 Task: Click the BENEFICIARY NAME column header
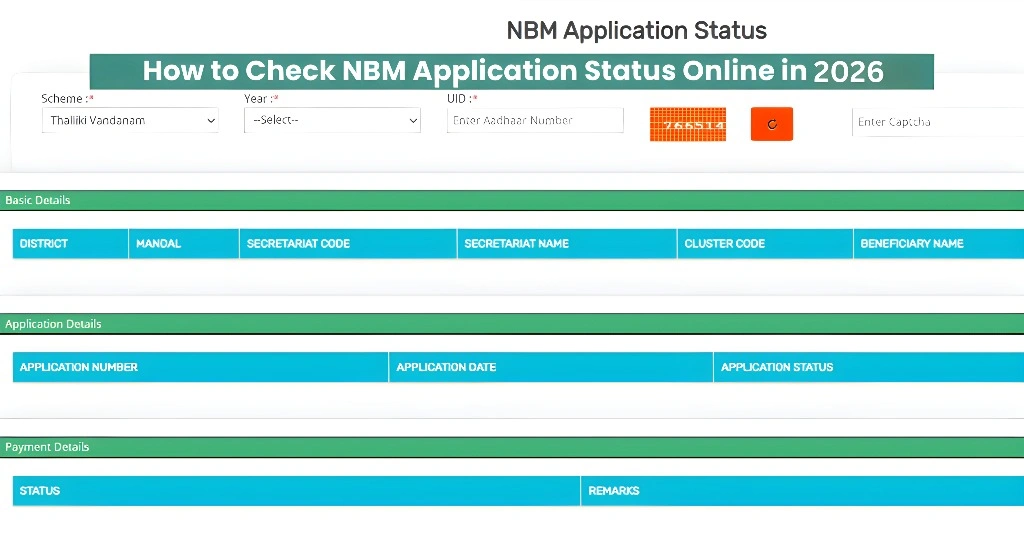coord(939,244)
